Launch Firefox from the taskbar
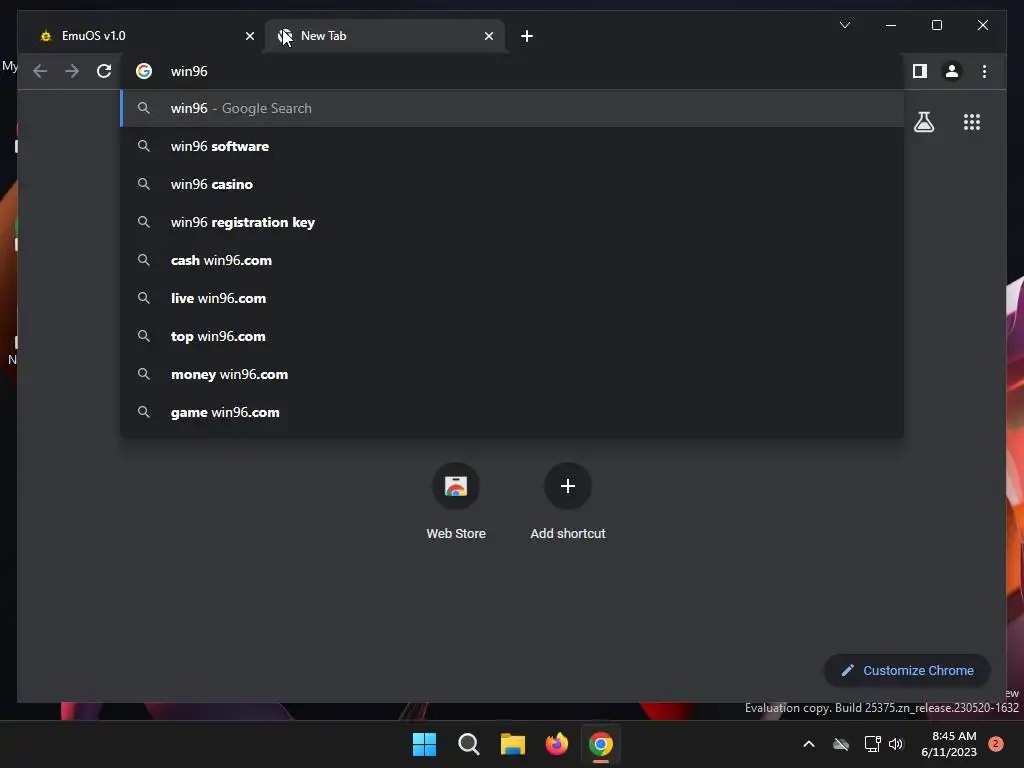This screenshot has width=1024, height=768. pos(556,744)
